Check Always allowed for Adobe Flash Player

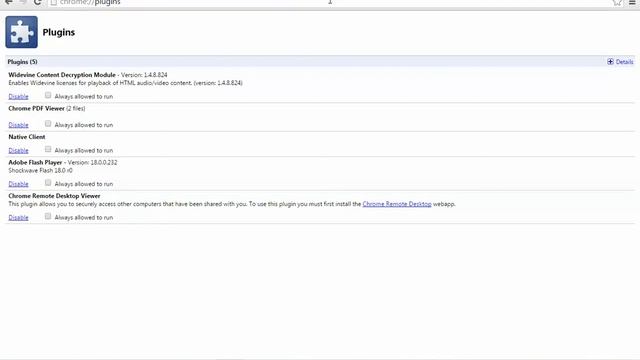tap(48, 182)
